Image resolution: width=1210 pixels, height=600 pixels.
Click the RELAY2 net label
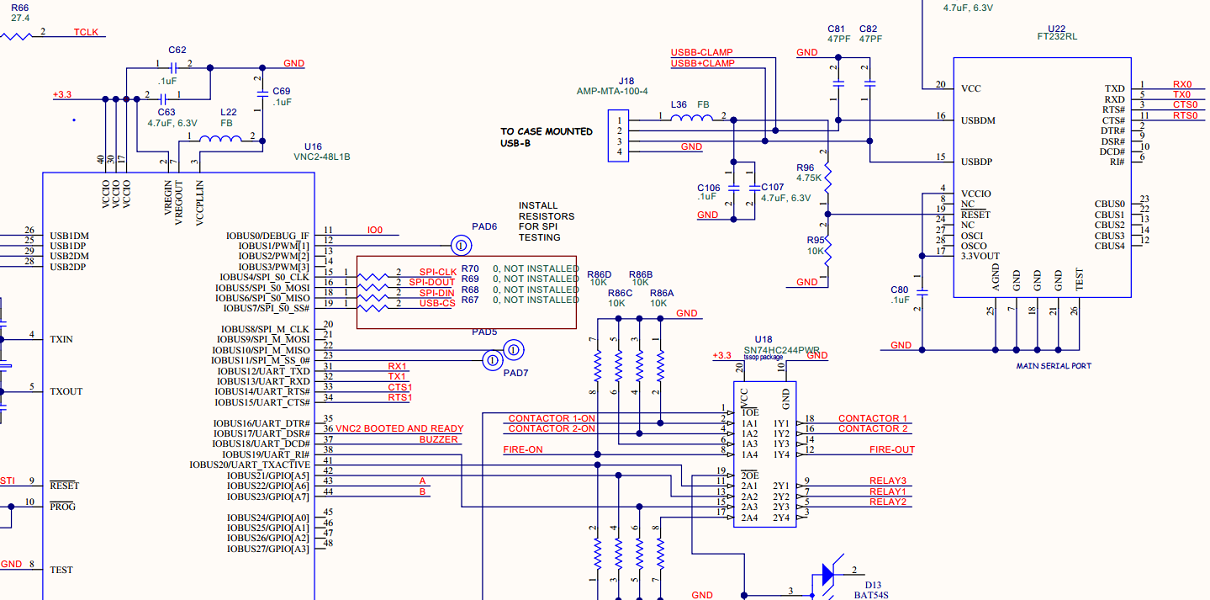coord(887,502)
